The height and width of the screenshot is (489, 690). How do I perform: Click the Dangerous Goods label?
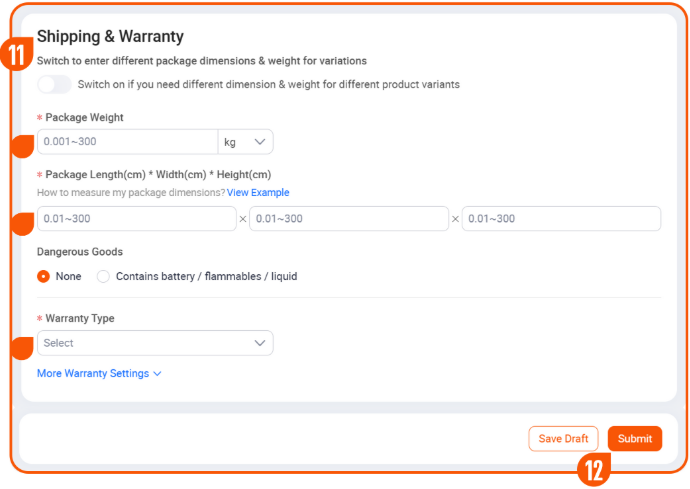[80, 252]
